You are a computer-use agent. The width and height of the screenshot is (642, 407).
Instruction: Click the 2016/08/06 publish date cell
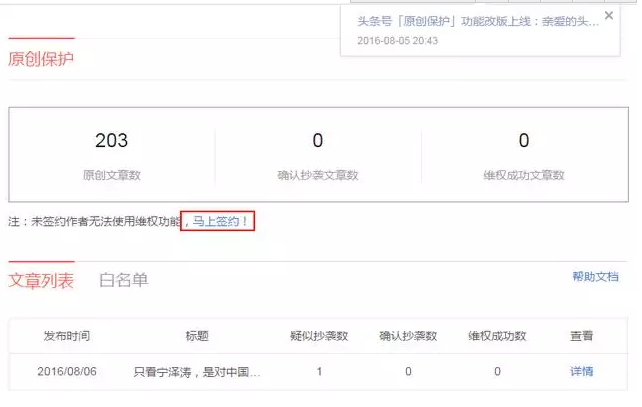click(66, 372)
